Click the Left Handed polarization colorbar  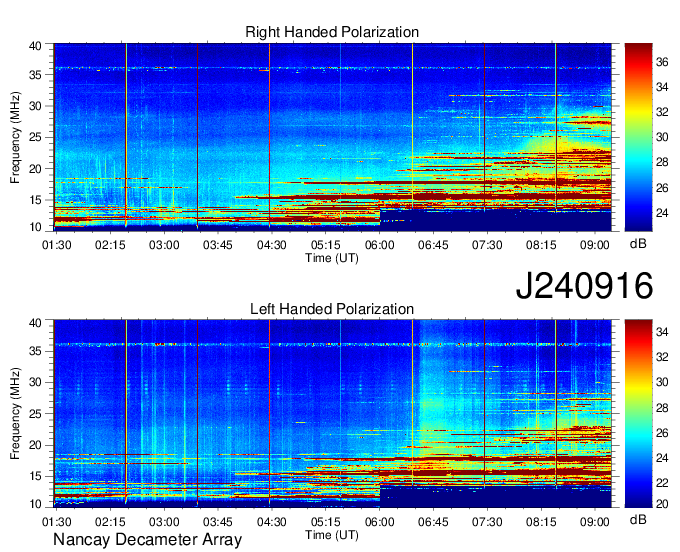tap(638, 414)
